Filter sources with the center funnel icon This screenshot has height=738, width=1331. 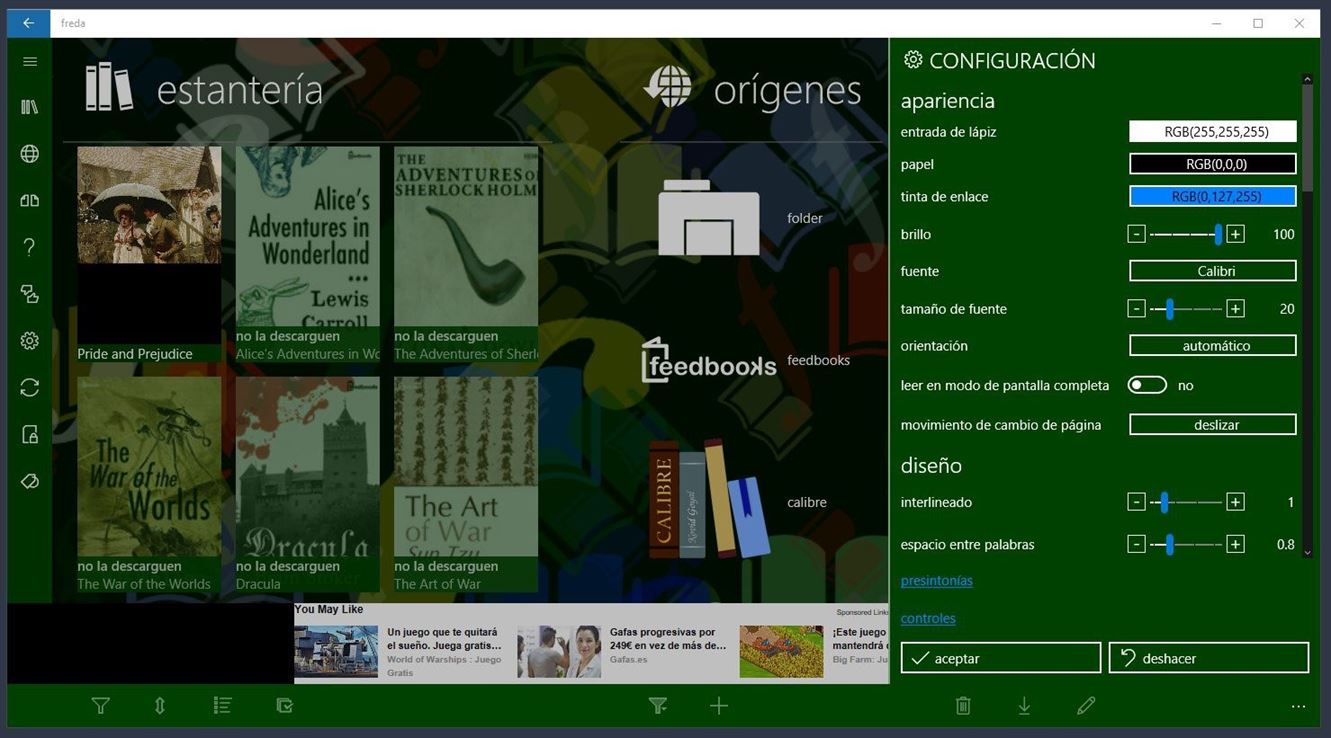coord(657,706)
